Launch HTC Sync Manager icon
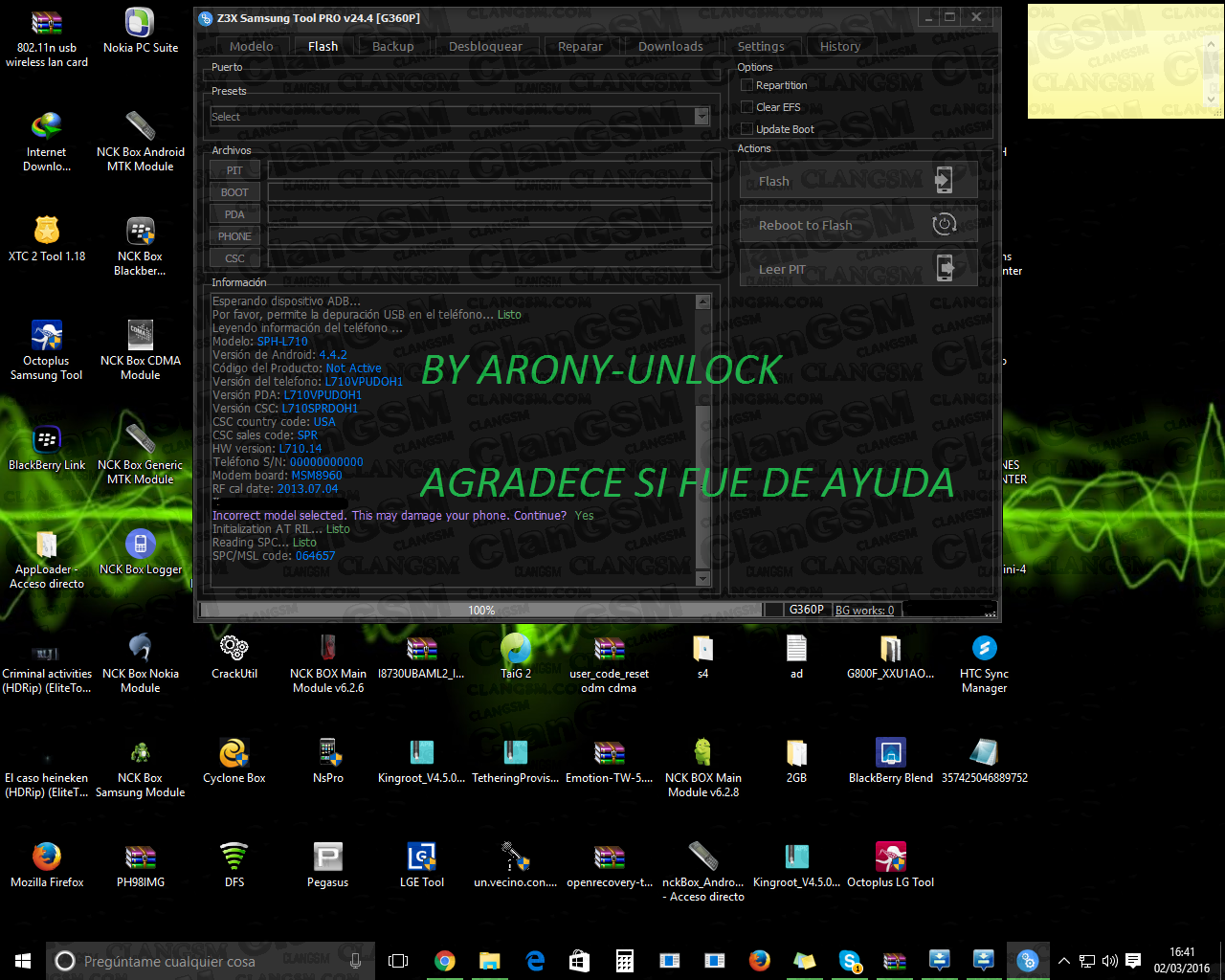 (985, 663)
